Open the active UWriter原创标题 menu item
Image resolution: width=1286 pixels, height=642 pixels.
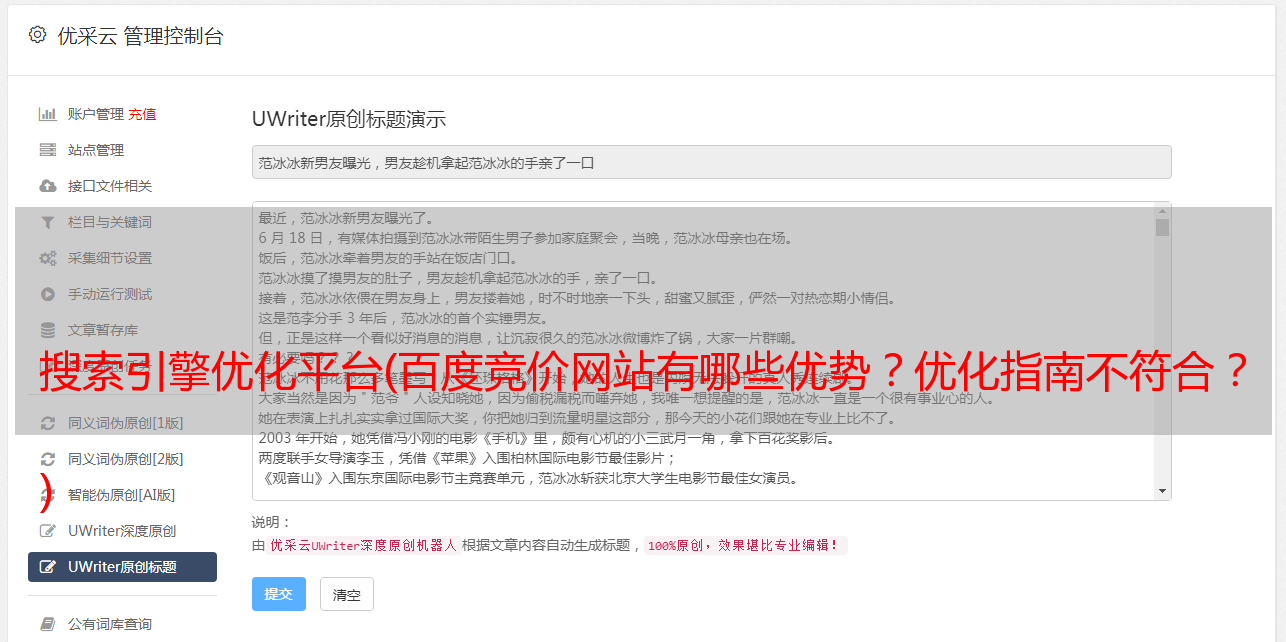(x=122, y=567)
